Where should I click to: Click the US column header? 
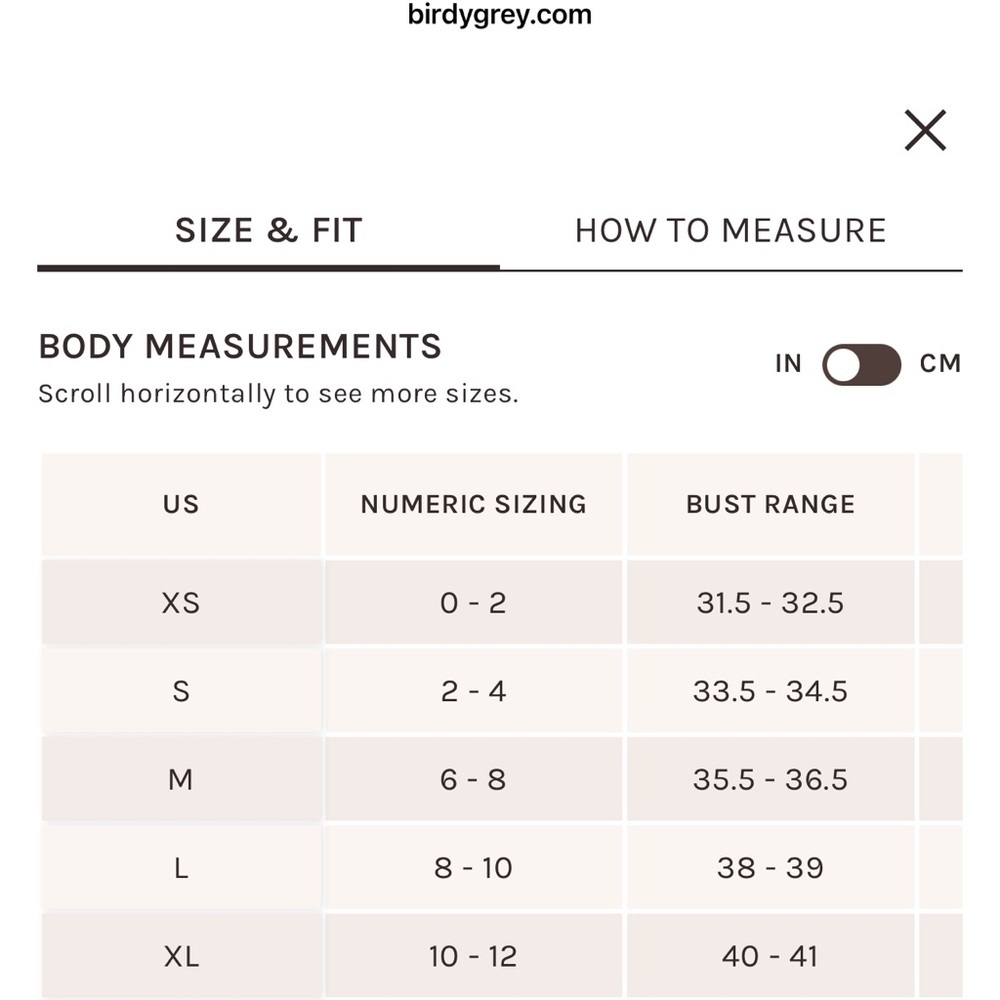(181, 504)
